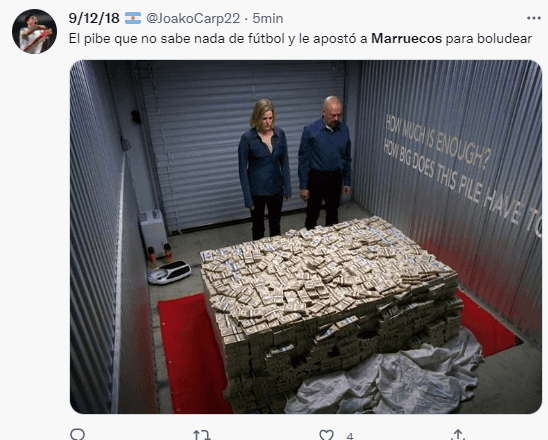This screenshot has height=440, width=548.
Task: Open the JoakoCarp22 profile avatar
Action: click(34, 31)
